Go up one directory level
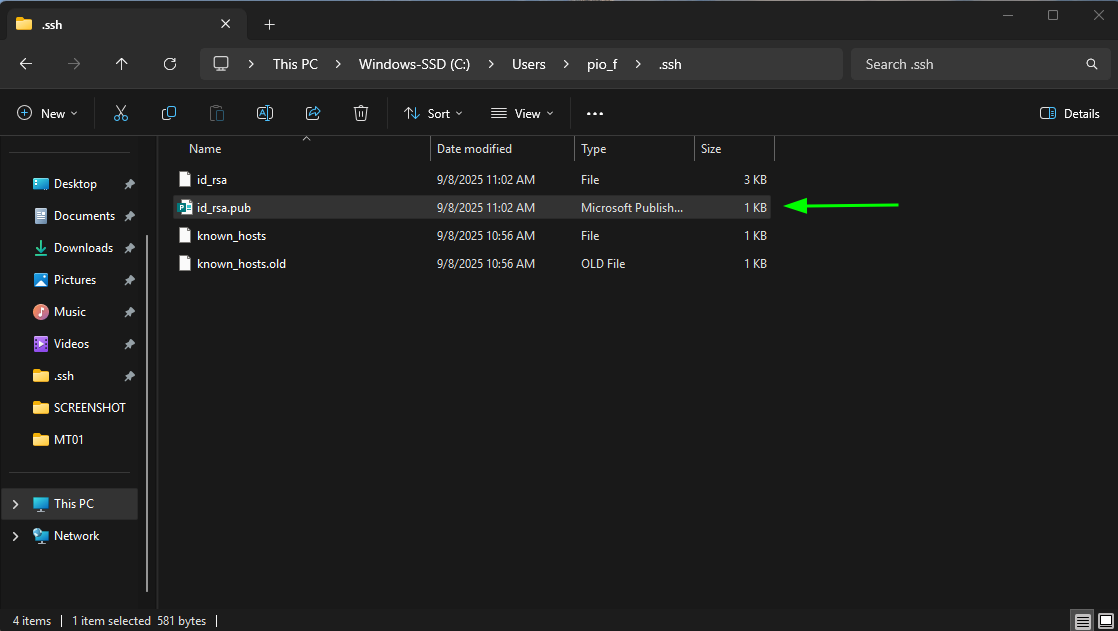The image size is (1118, 631). 122,64
